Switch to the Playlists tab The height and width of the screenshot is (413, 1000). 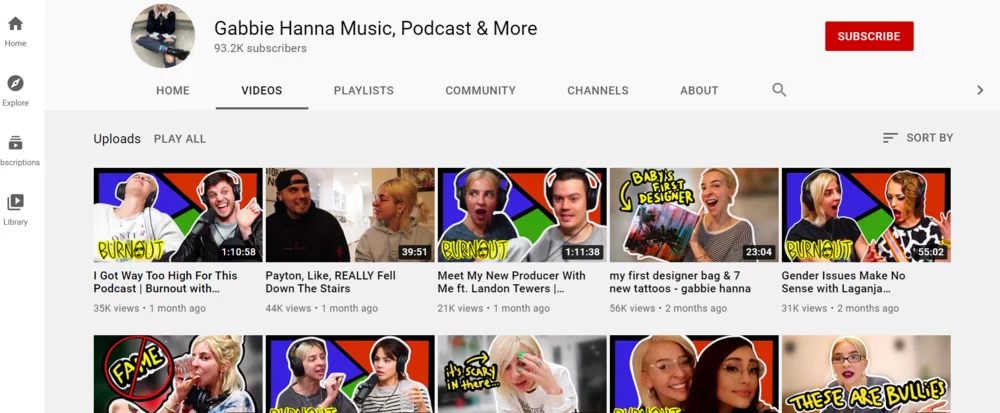pyautogui.click(x=363, y=91)
